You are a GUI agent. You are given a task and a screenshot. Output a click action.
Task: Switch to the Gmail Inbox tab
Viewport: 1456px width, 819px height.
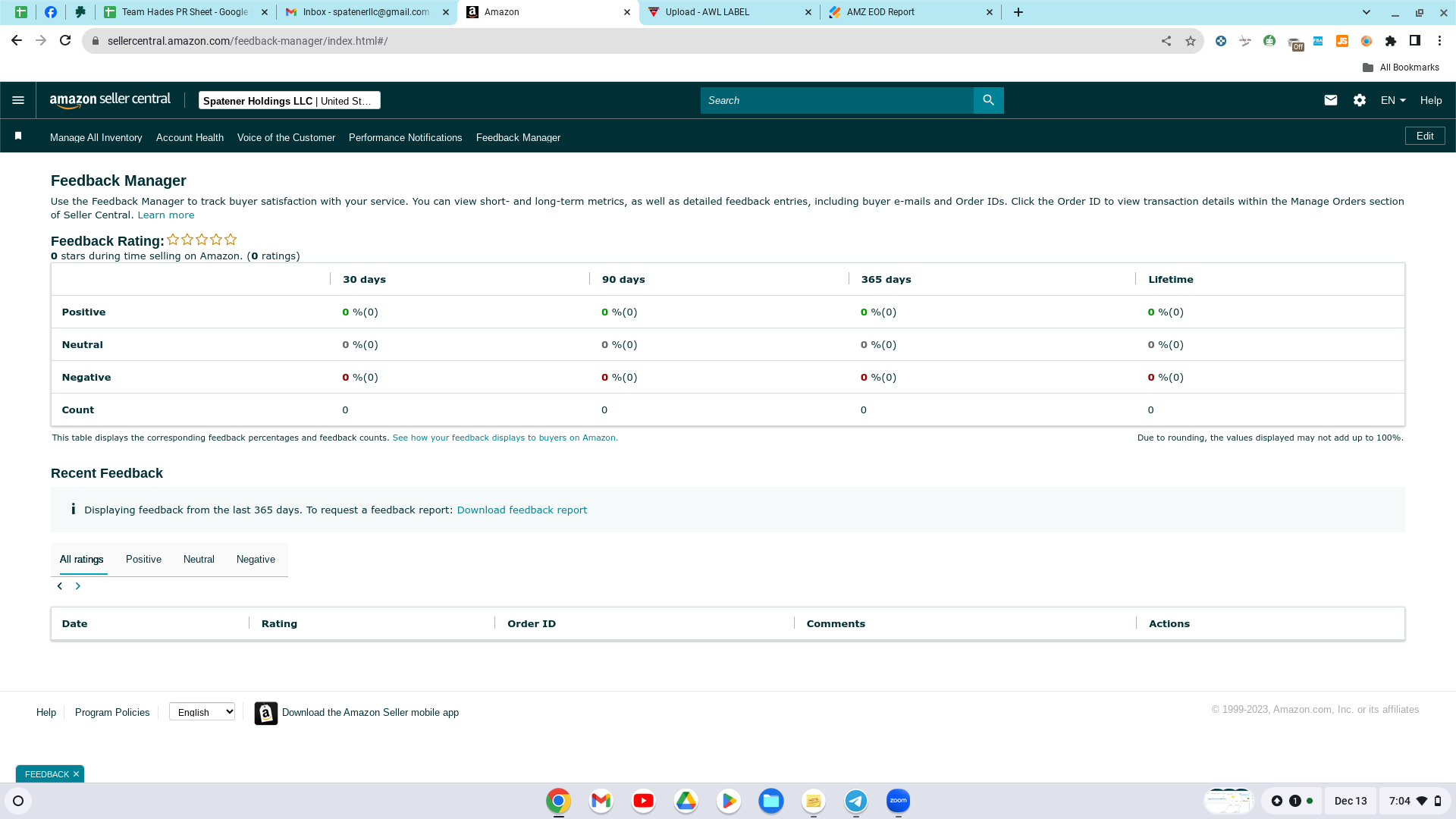[366, 12]
